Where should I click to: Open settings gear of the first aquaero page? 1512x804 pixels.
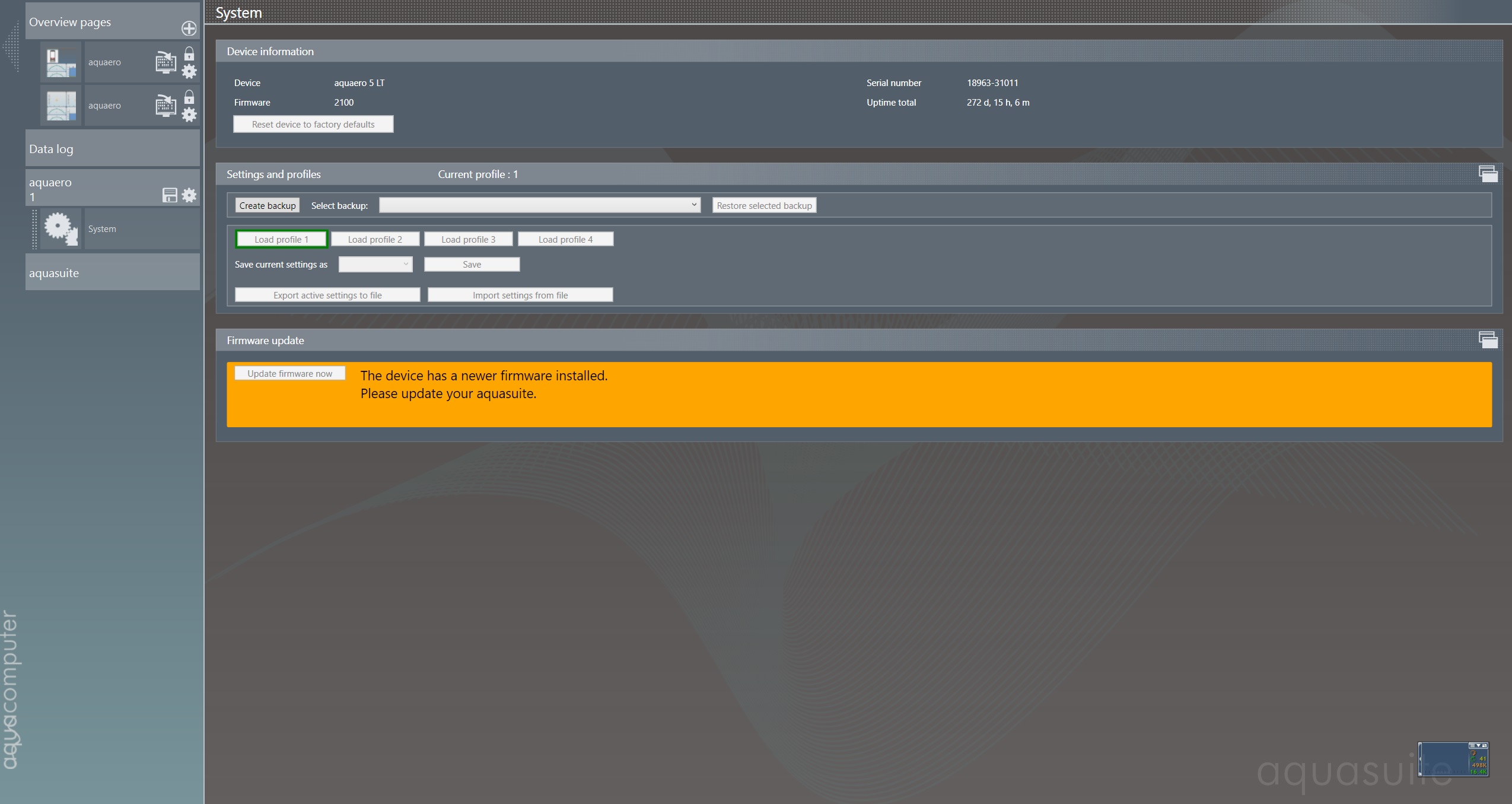click(x=189, y=71)
